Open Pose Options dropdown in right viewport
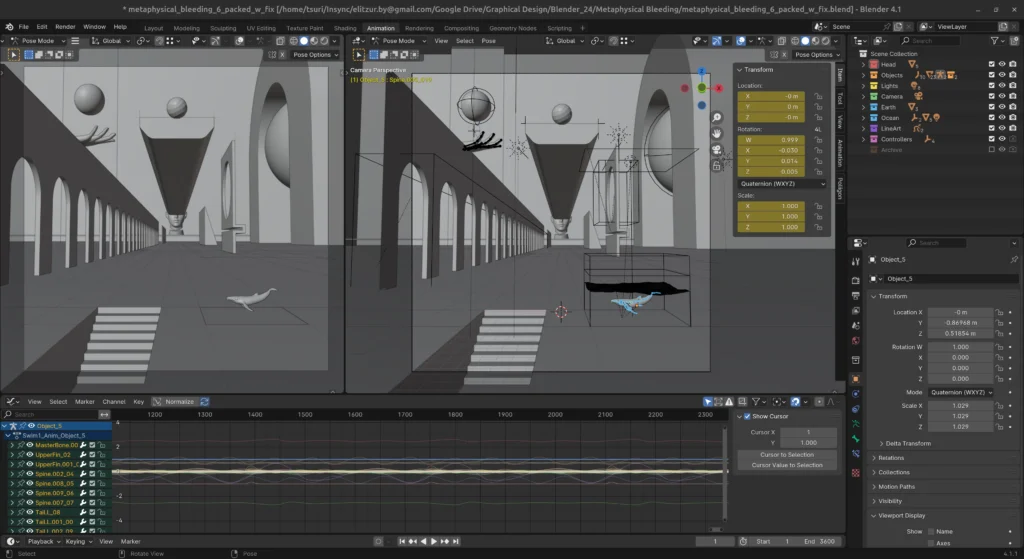 (814, 55)
